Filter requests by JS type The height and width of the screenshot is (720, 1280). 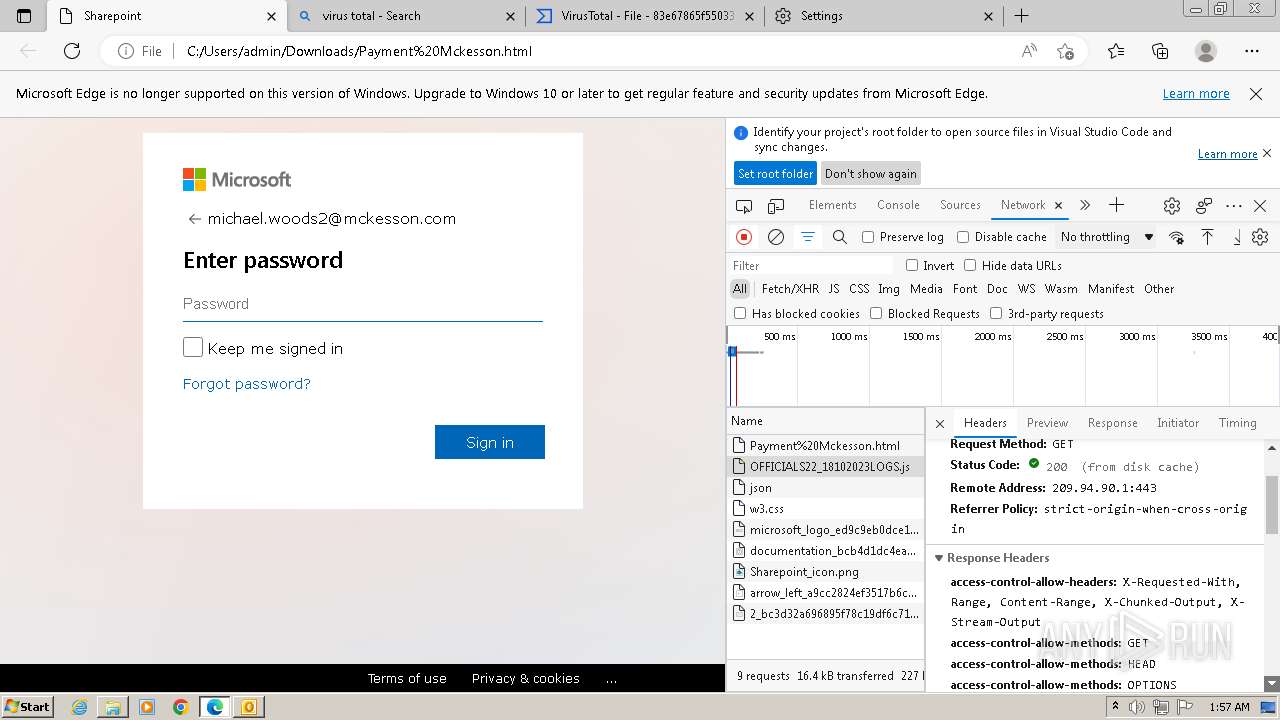[834, 289]
